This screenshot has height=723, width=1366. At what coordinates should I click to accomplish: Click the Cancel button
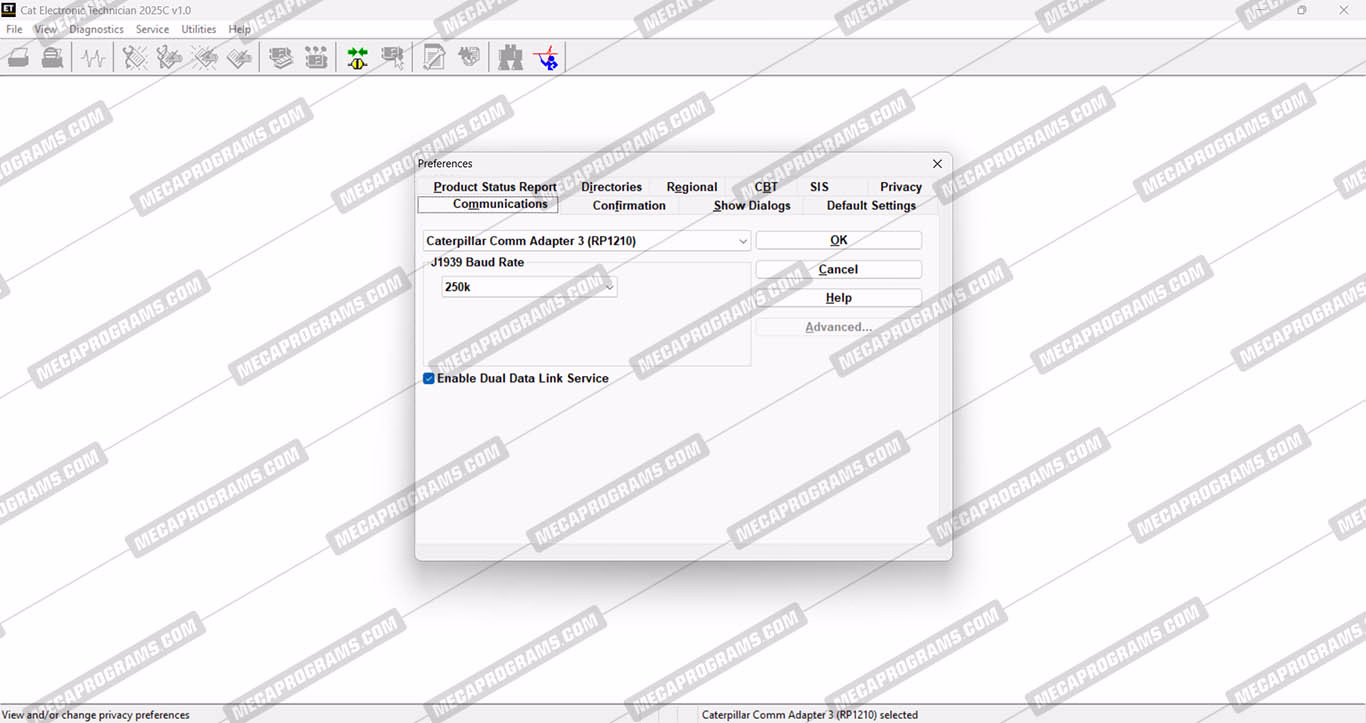838,270
